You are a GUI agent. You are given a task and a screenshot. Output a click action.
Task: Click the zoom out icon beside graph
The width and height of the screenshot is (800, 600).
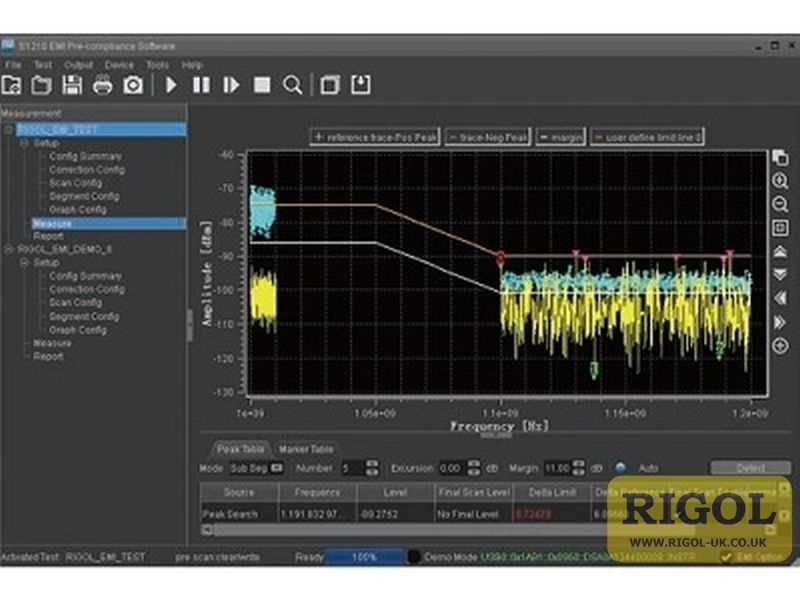780,204
